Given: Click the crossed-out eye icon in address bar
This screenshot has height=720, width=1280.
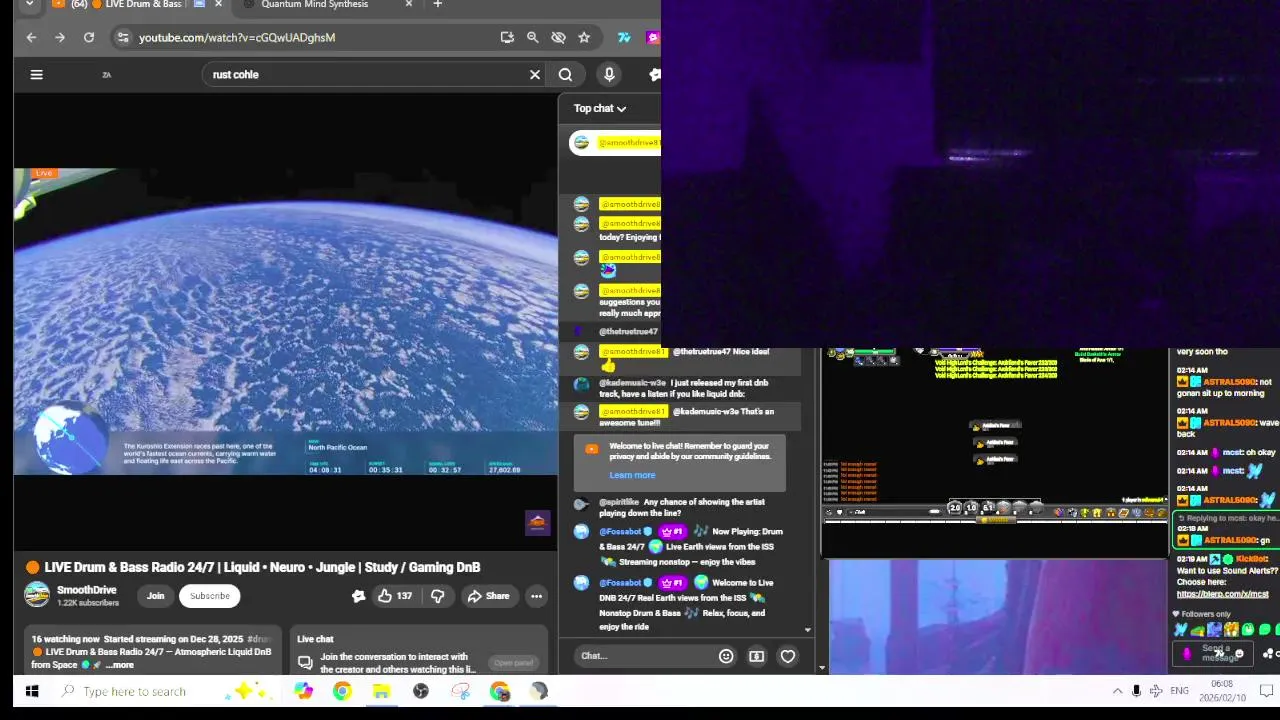Looking at the screenshot, I should click(558, 37).
